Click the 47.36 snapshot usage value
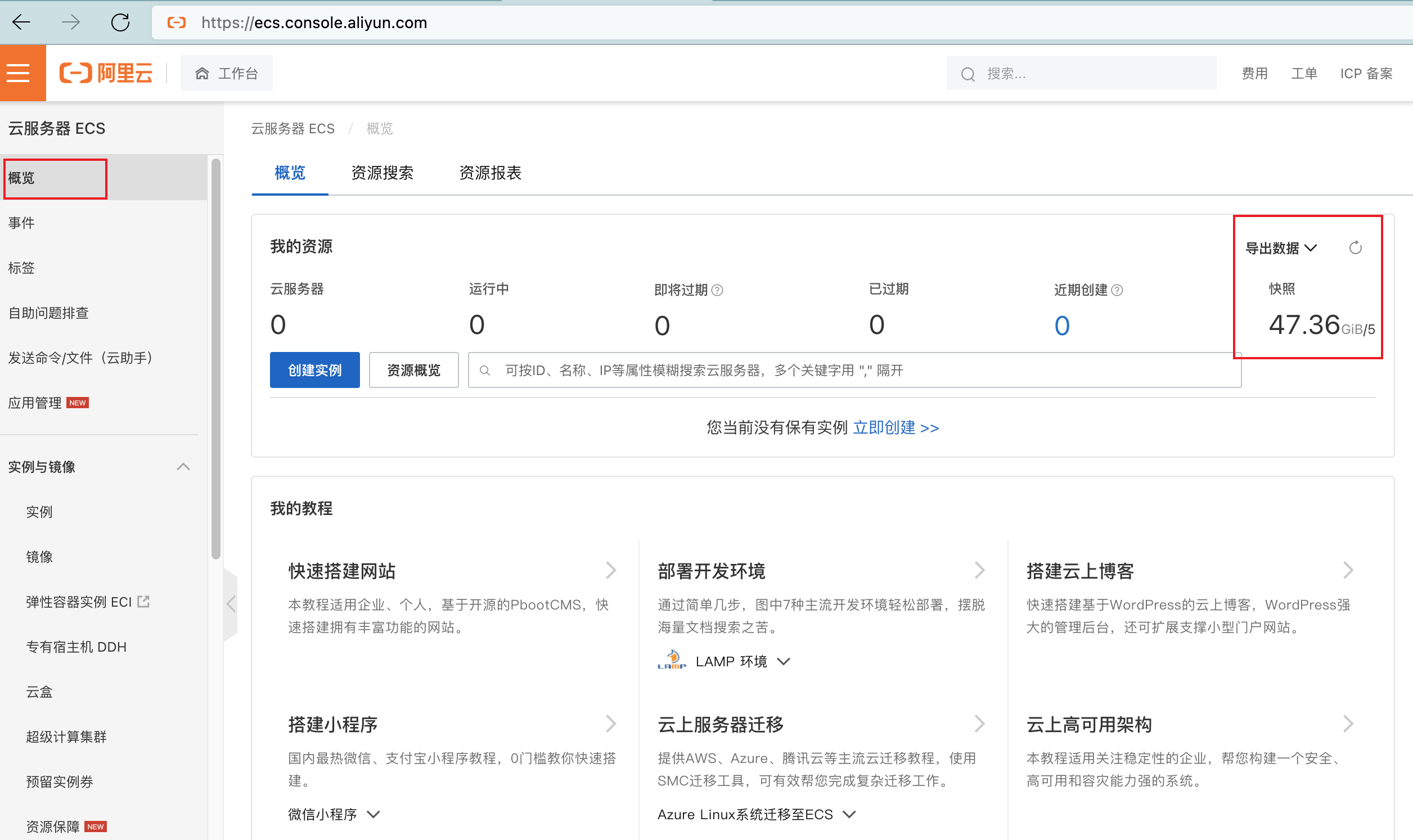The height and width of the screenshot is (840, 1413). (1304, 324)
